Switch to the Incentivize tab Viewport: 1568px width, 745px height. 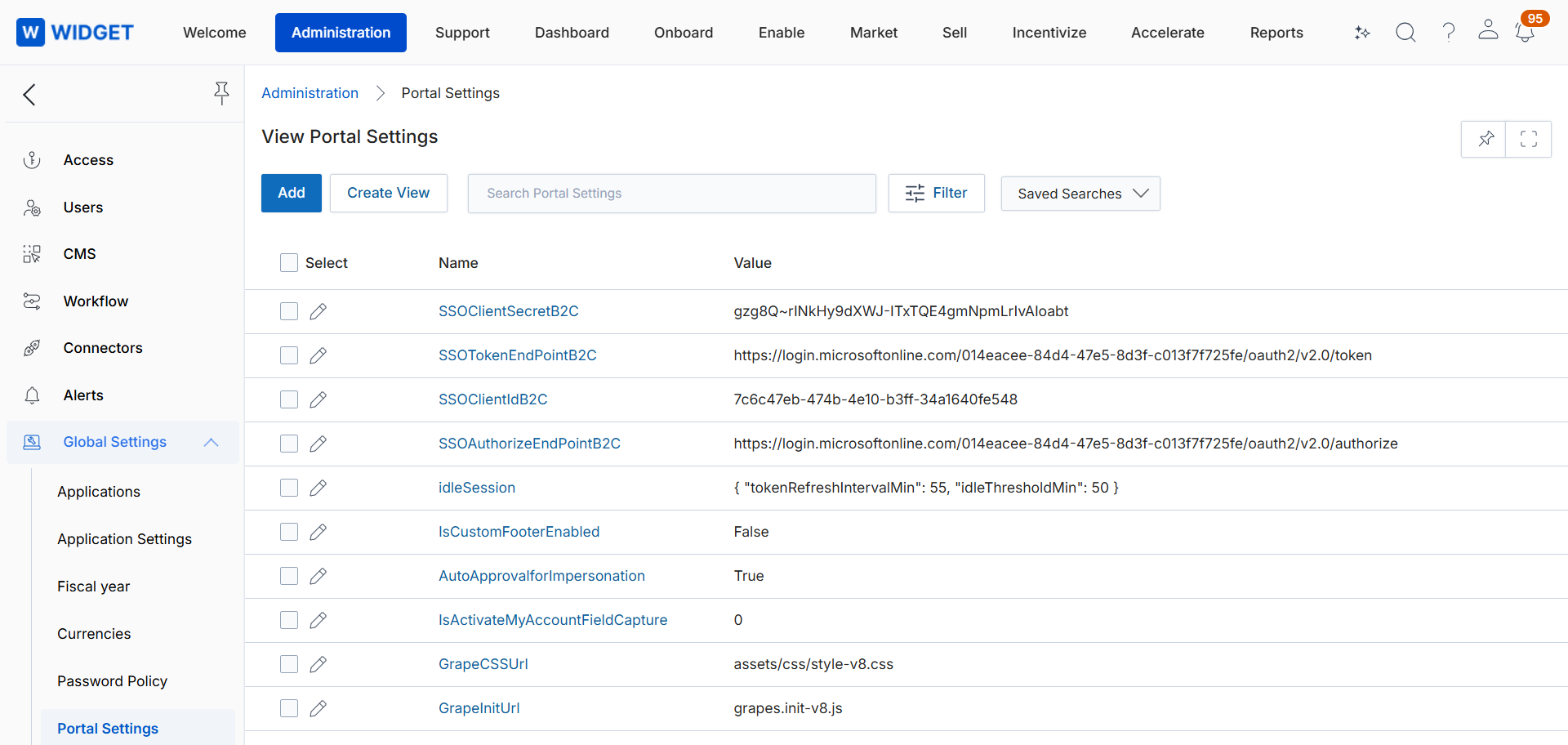[1049, 33]
